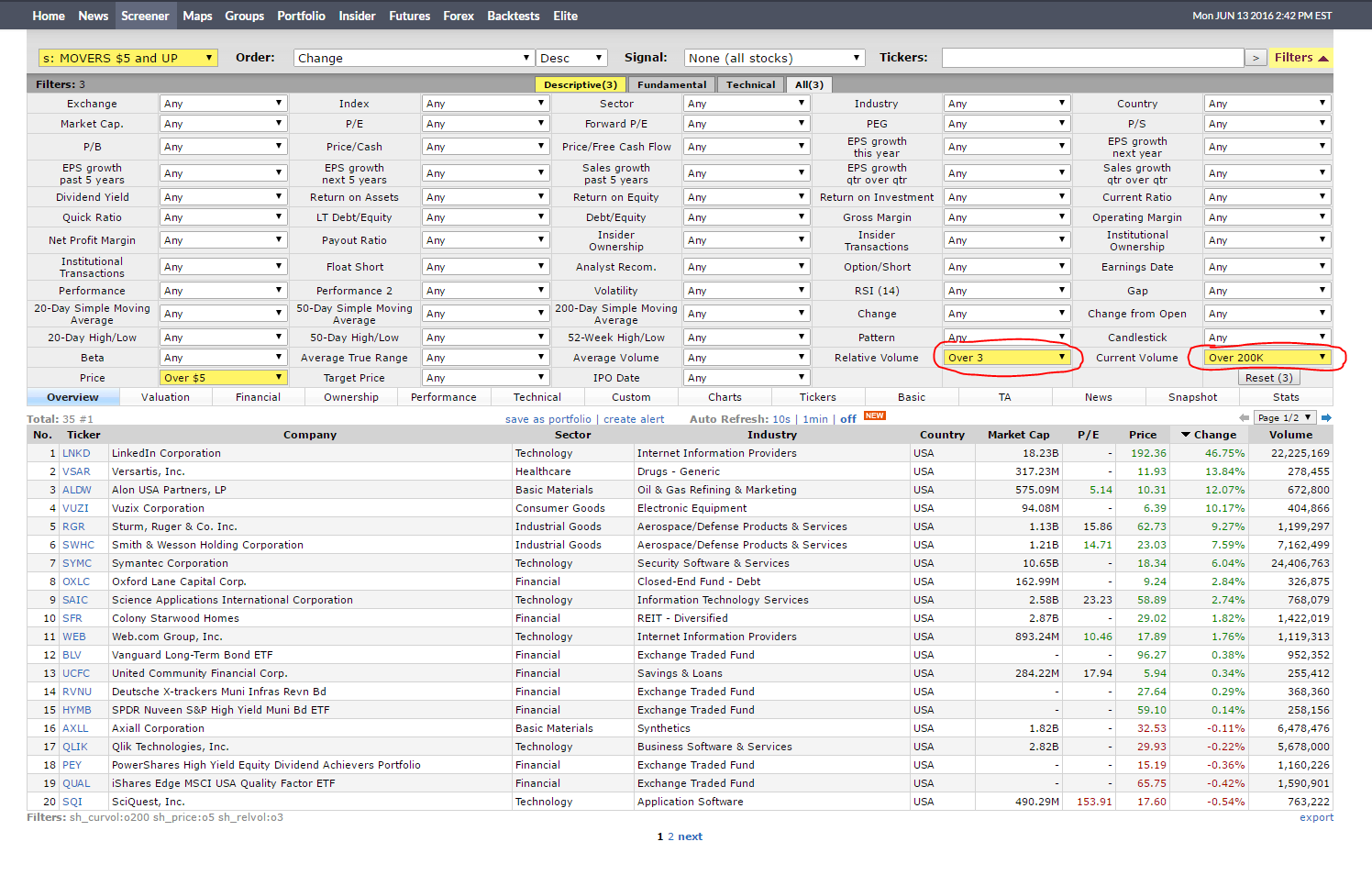Sort by the P/E column header

(1088, 435)
